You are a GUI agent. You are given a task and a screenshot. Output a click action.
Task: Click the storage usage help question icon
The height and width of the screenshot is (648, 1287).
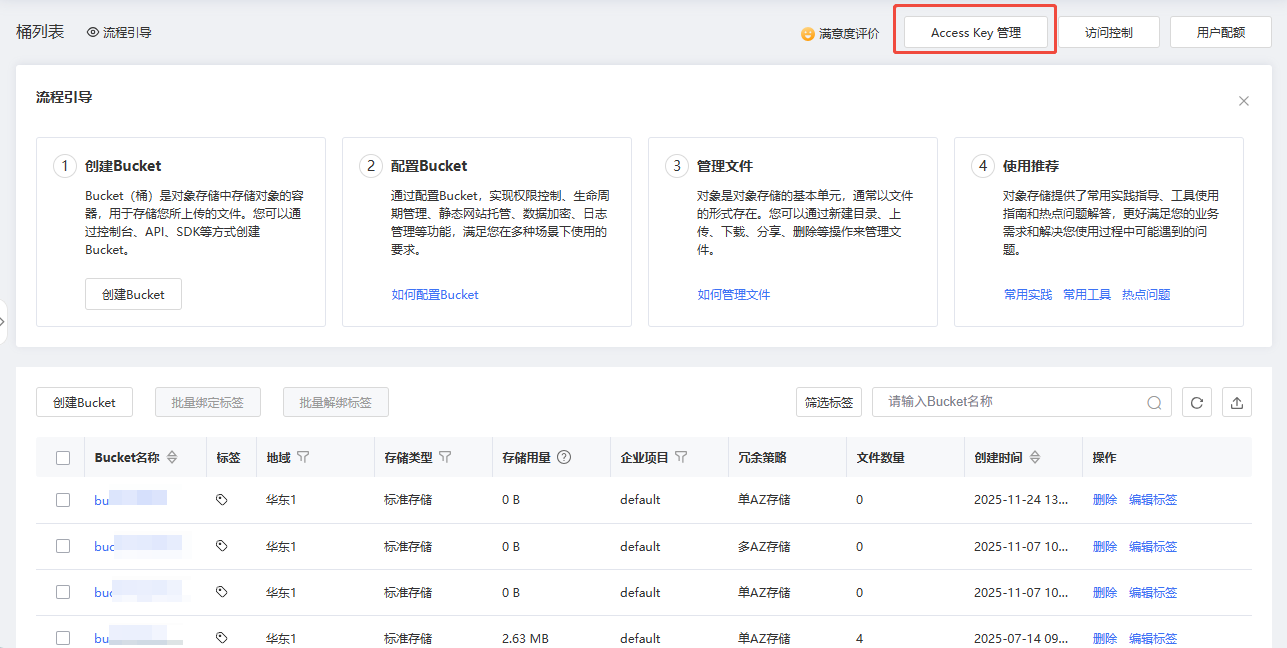click(564, 457)
